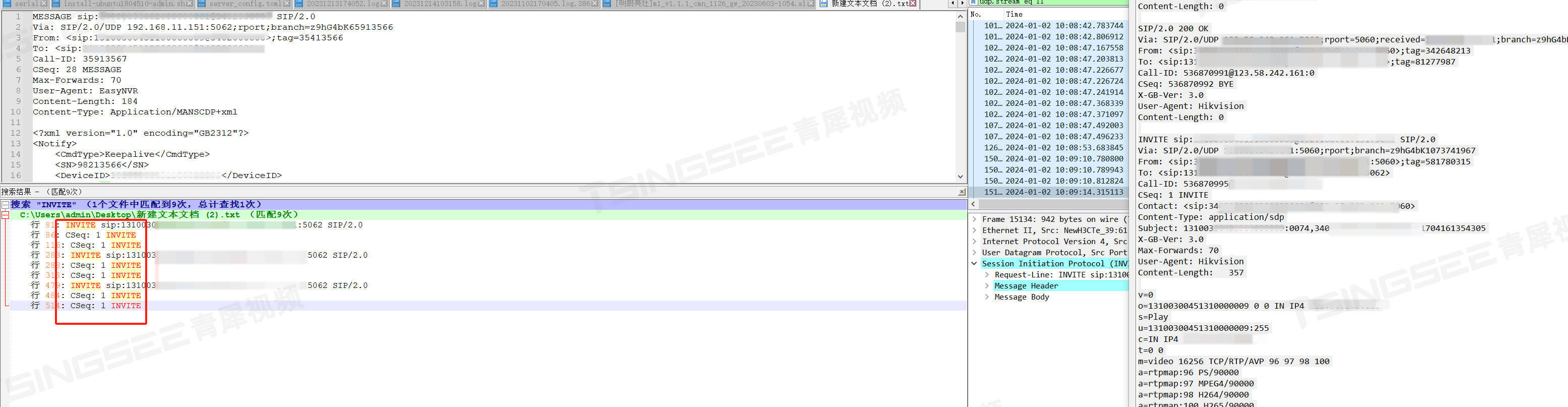Close the install-ubuntu1804510-admin.sh tab
Screen dimensions: 1568x407
tap(190, 4)
